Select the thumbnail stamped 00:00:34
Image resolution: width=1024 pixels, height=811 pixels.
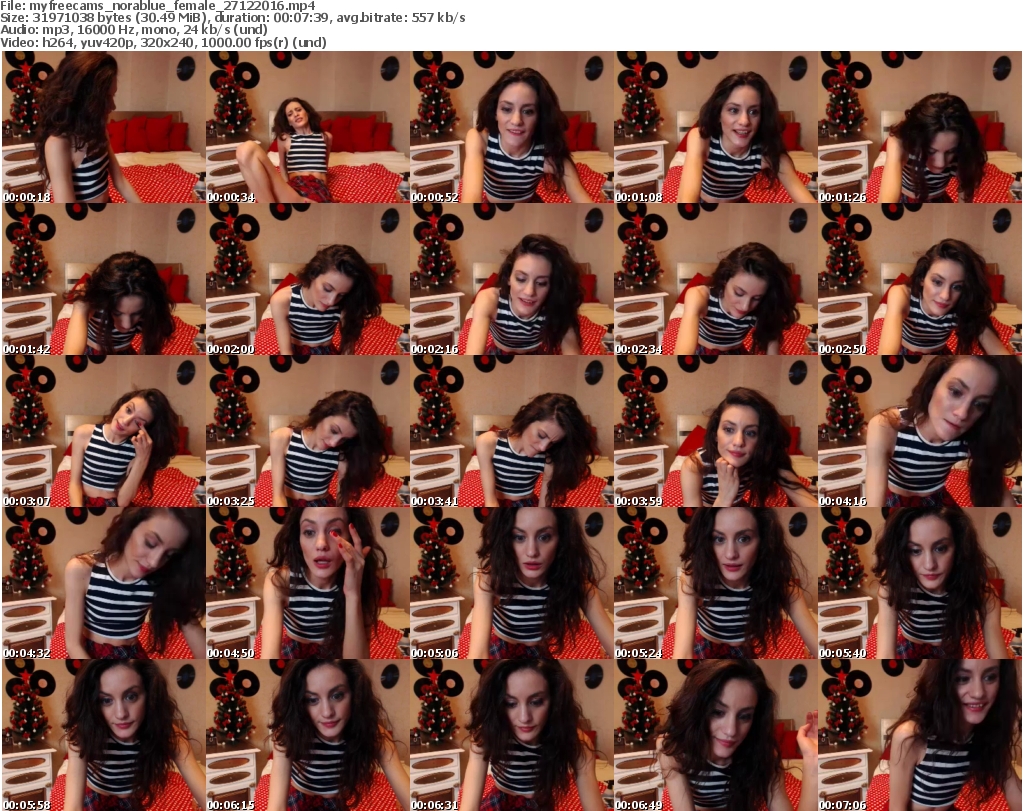(x=308, y=127)
